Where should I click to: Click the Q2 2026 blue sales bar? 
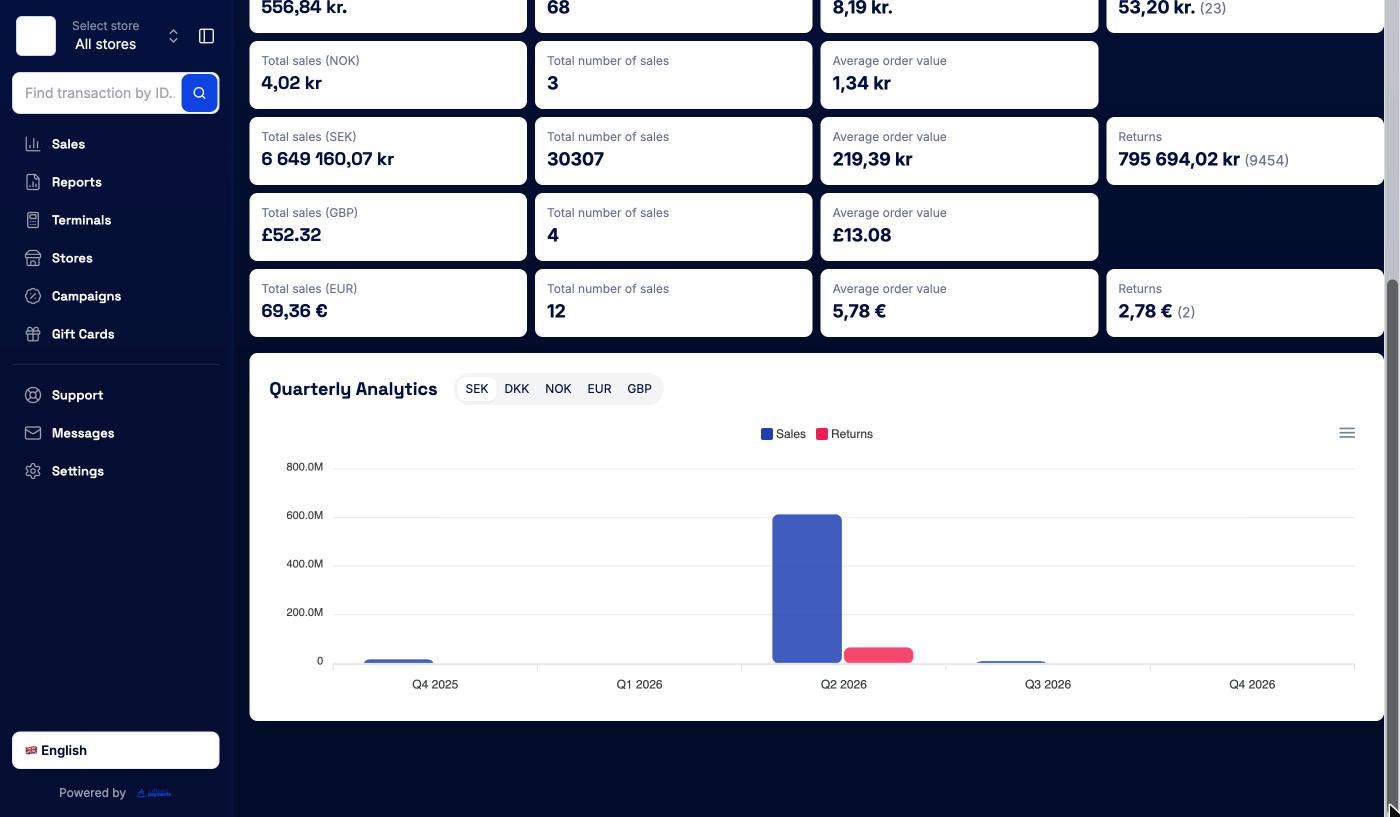pos(807,588)
